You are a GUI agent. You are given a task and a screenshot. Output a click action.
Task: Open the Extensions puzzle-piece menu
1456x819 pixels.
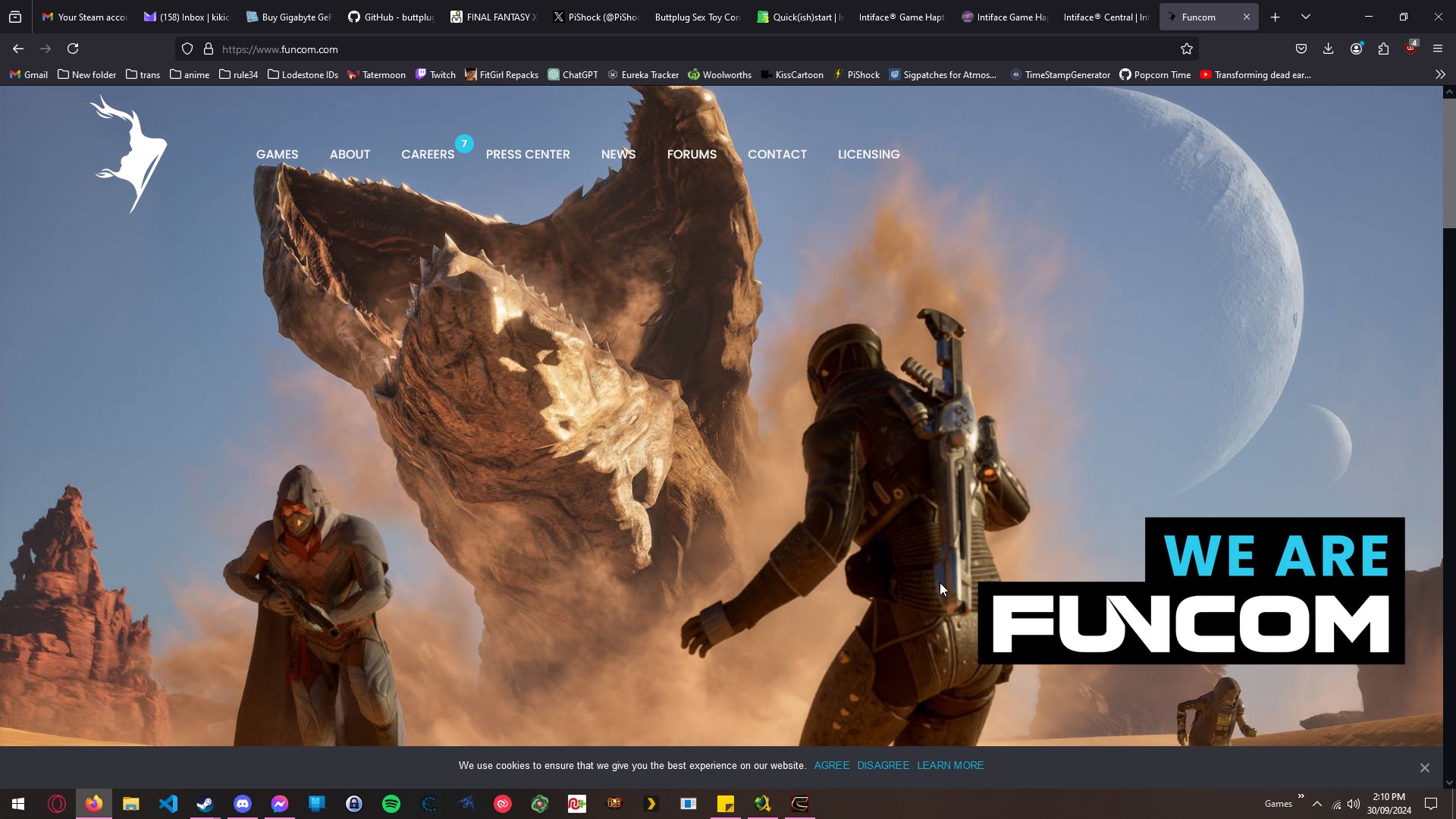pos(1383,49)
